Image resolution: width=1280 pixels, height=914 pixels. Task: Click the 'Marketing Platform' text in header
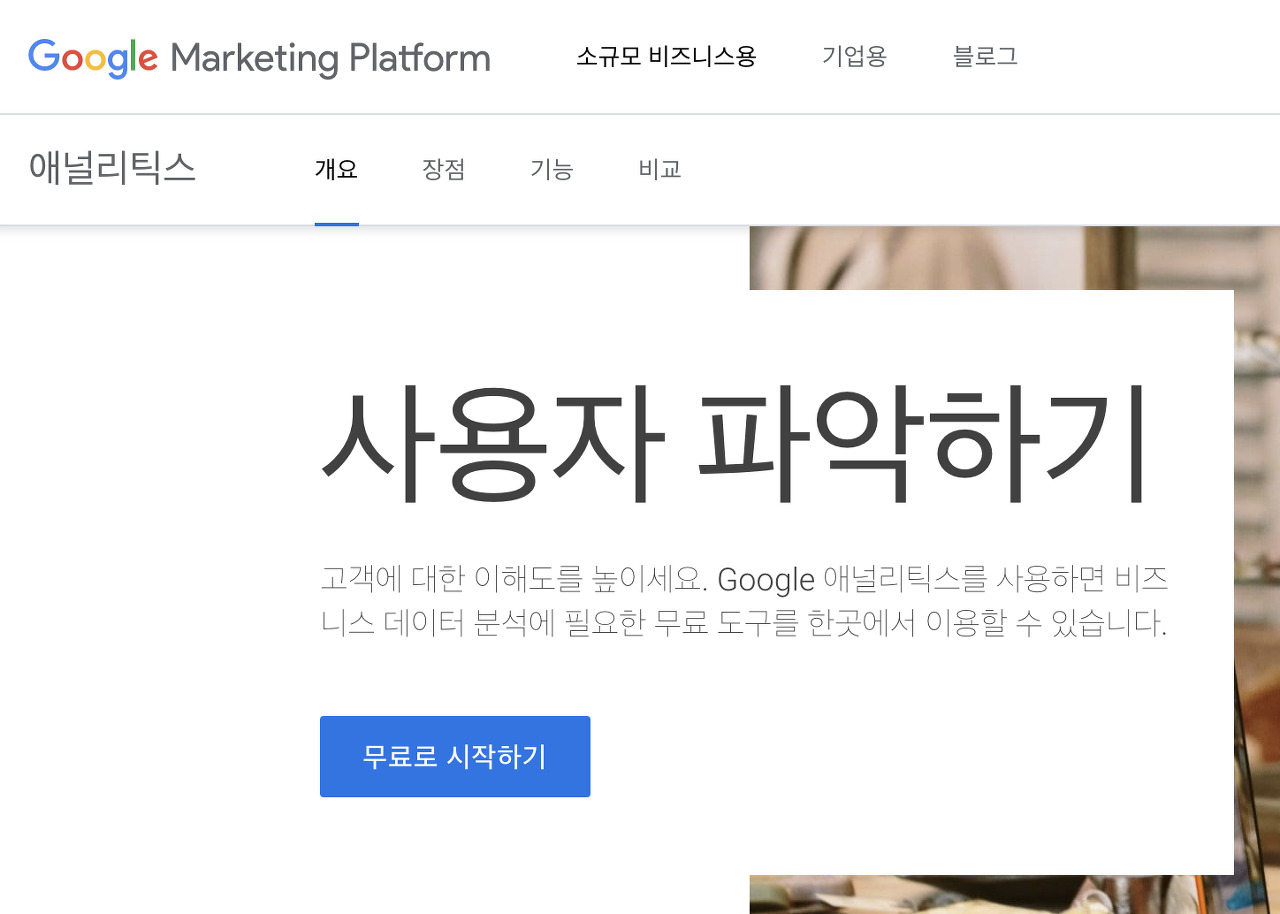[330, 58]
